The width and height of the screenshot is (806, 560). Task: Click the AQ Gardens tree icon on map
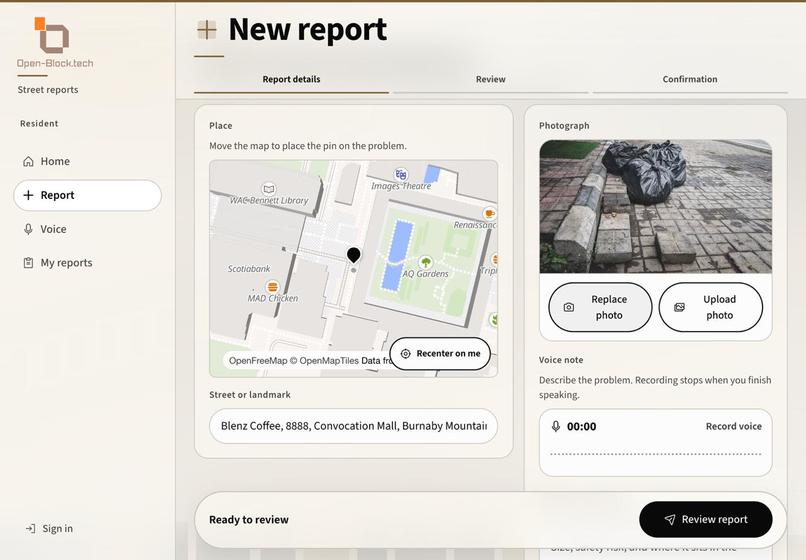425,262
